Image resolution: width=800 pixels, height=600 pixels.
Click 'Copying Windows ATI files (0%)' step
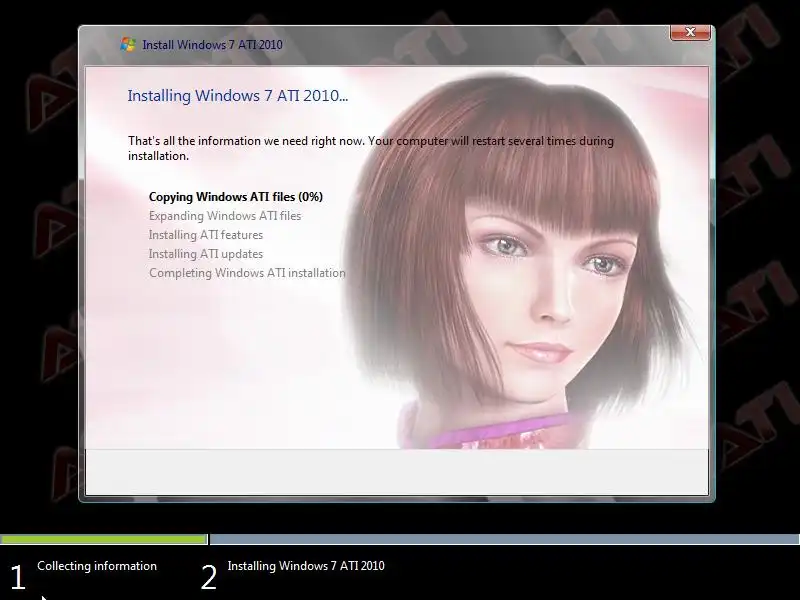coord(236,197)
